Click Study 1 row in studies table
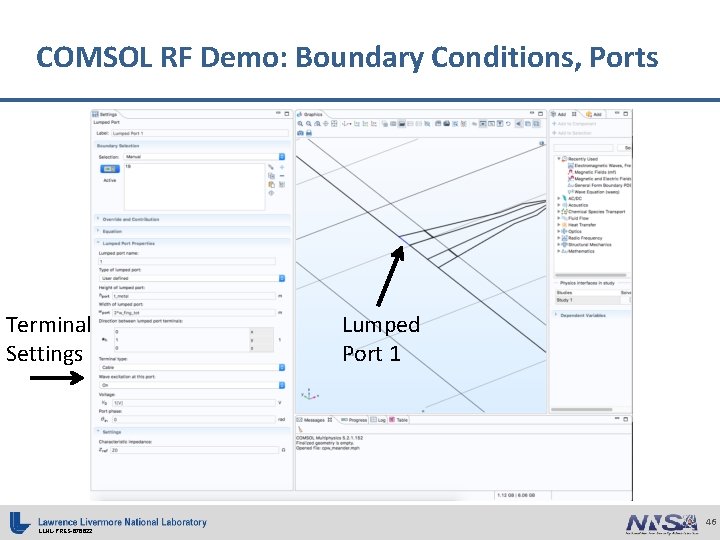The height and width of the screenshot is (540, 720). tap(592, 300)
